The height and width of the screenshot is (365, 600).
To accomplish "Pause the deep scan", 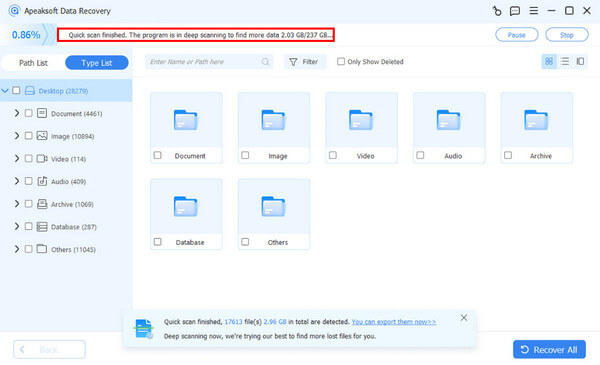I will [x=517, y=35].
